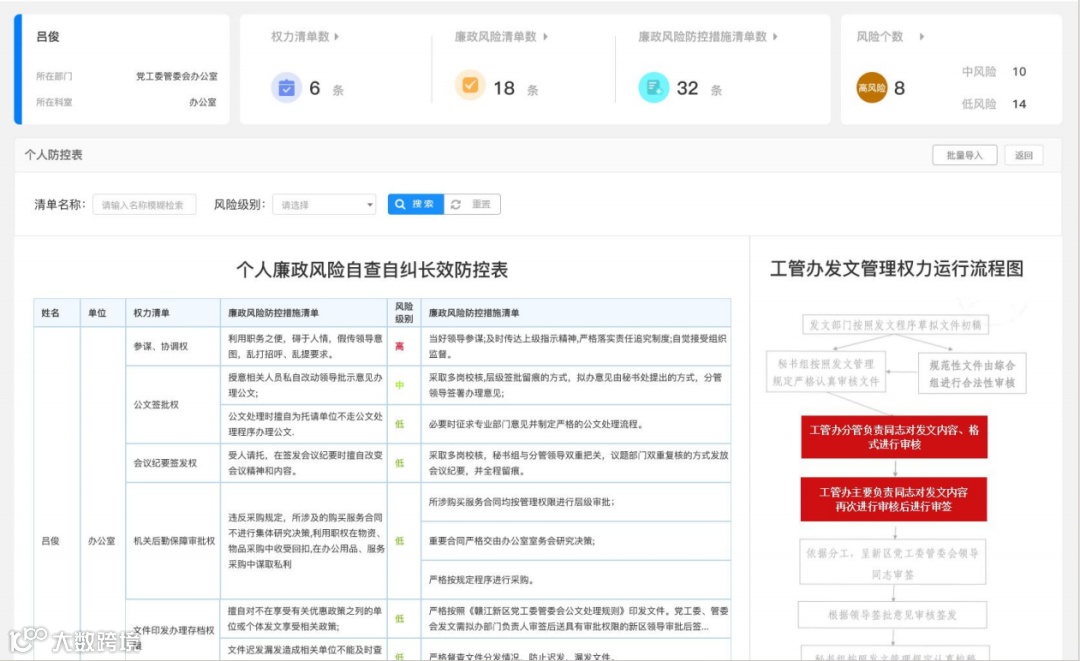Viewport: 1080px width, 661px height.
Task: Click flow node 规范性文件由综合组进行合法性审核
Action: point(972,374)
